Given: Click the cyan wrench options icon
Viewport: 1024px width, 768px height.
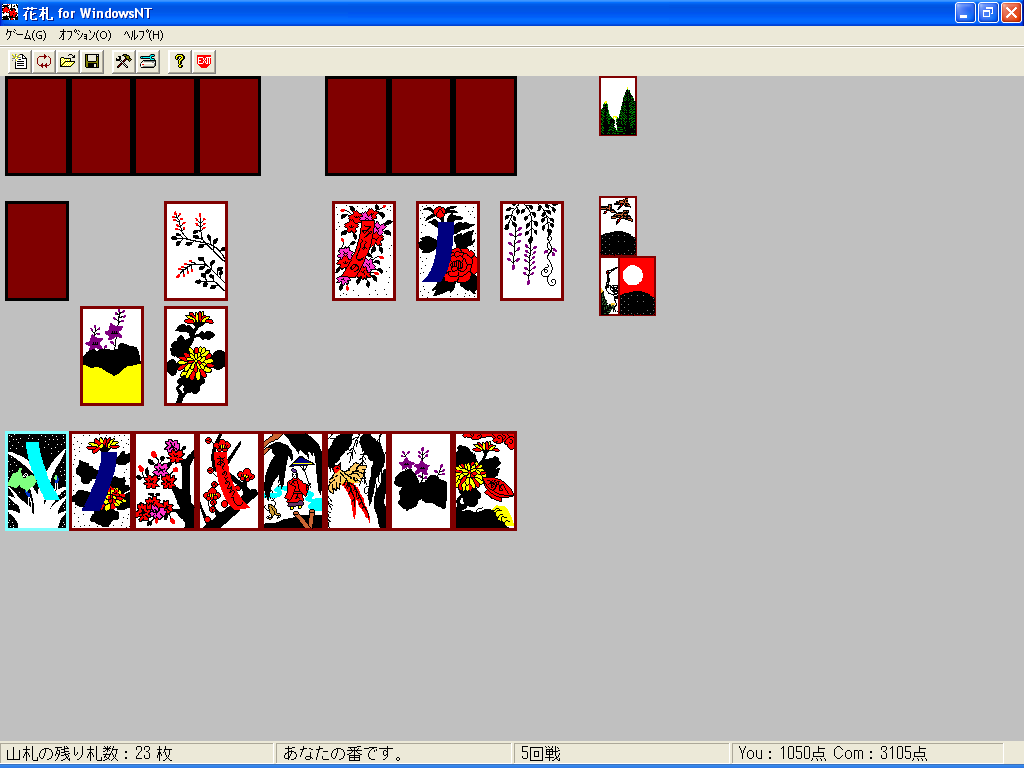Looking at the screenshot, I should (148, 61).
